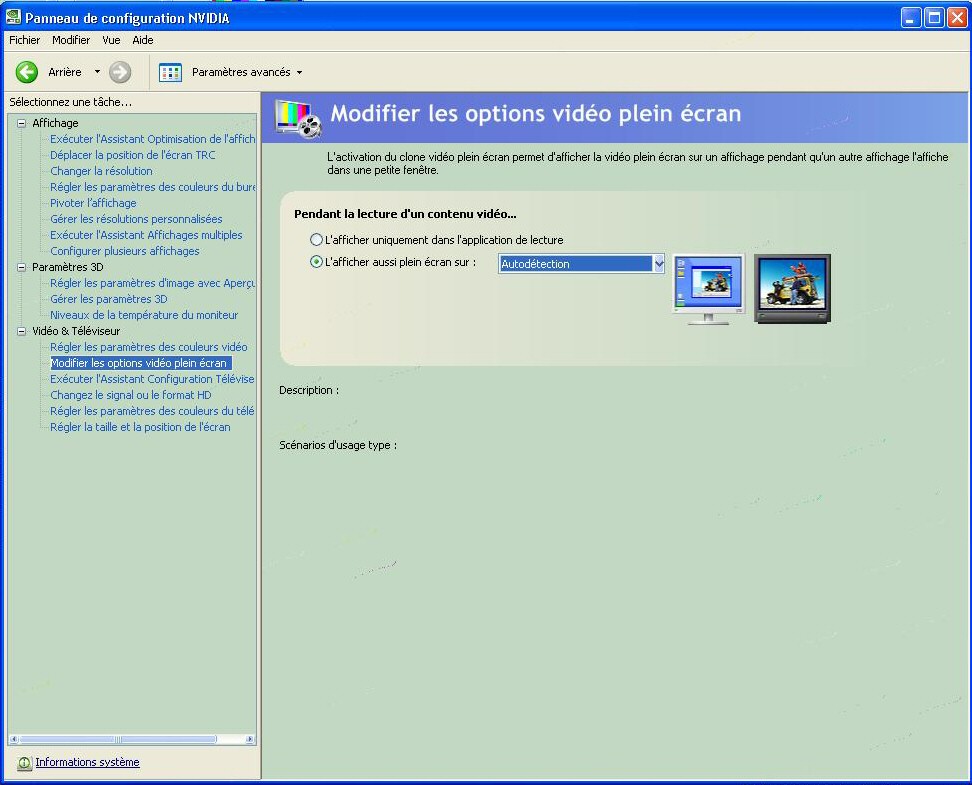972x785 pixels.
Task: Open Régler les paramètres des couleurs vidéo
Action: coord(149,347)
